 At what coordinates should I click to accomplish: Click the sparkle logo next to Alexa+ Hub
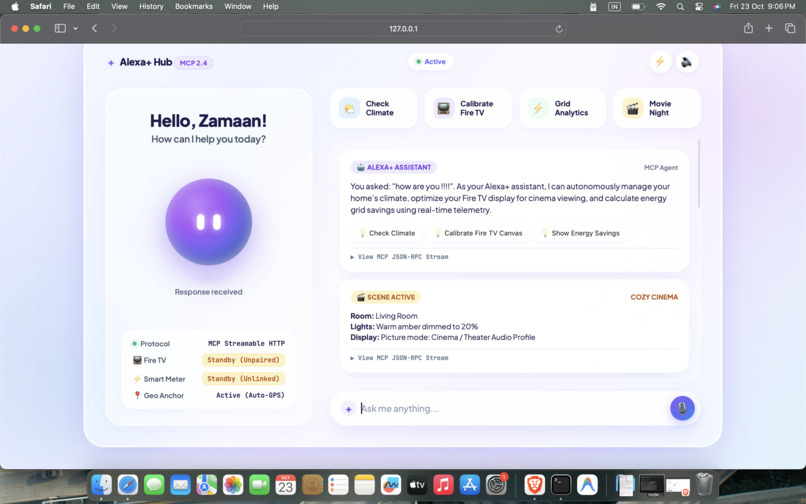pos(111,63)
